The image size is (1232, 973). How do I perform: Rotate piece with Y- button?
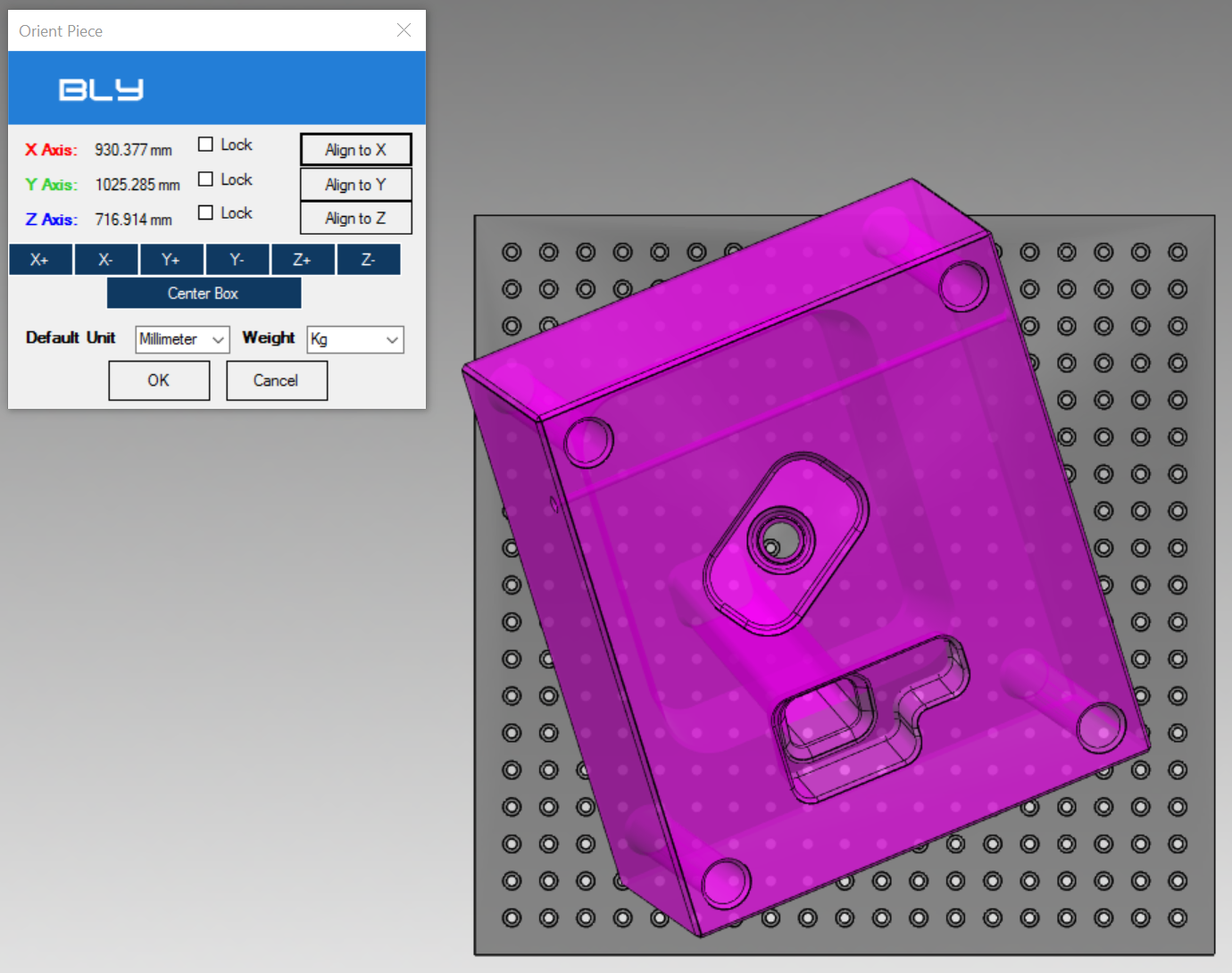237,260
